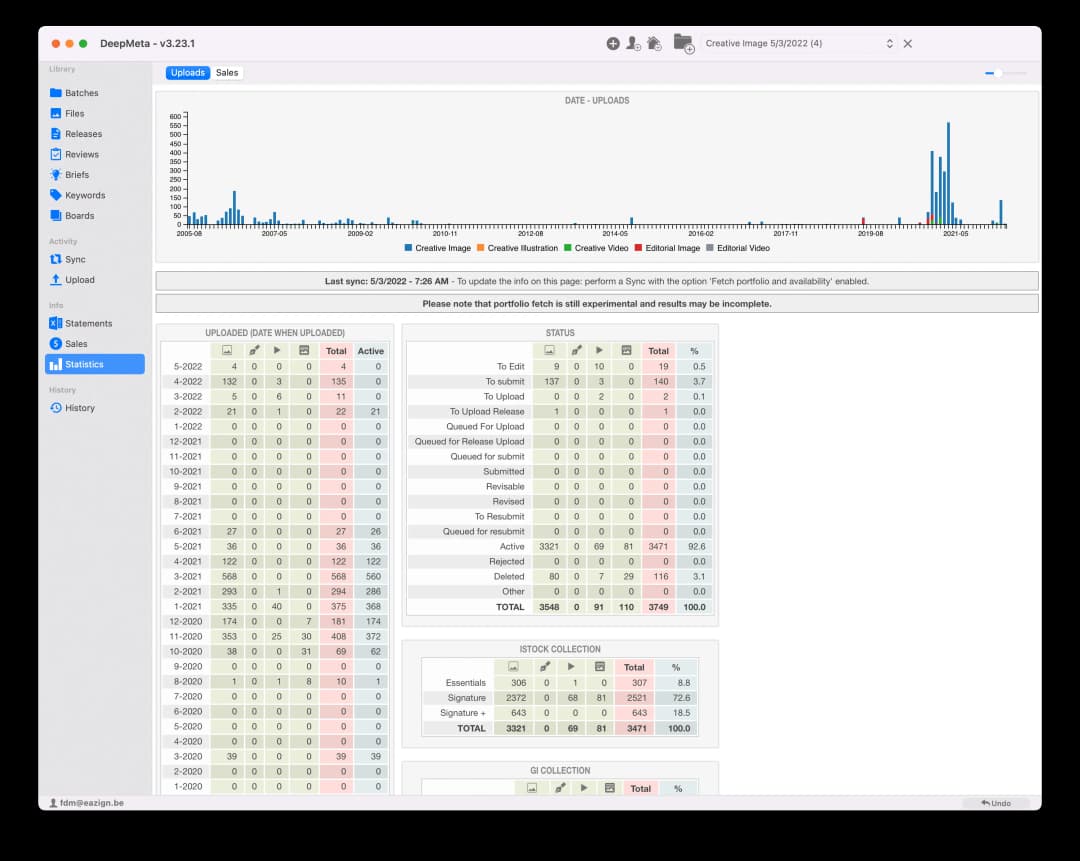The width and height of the screenshot is (1080, 861).
Task: Click the GI COLLECTION table heading
Action: [560, 771]
